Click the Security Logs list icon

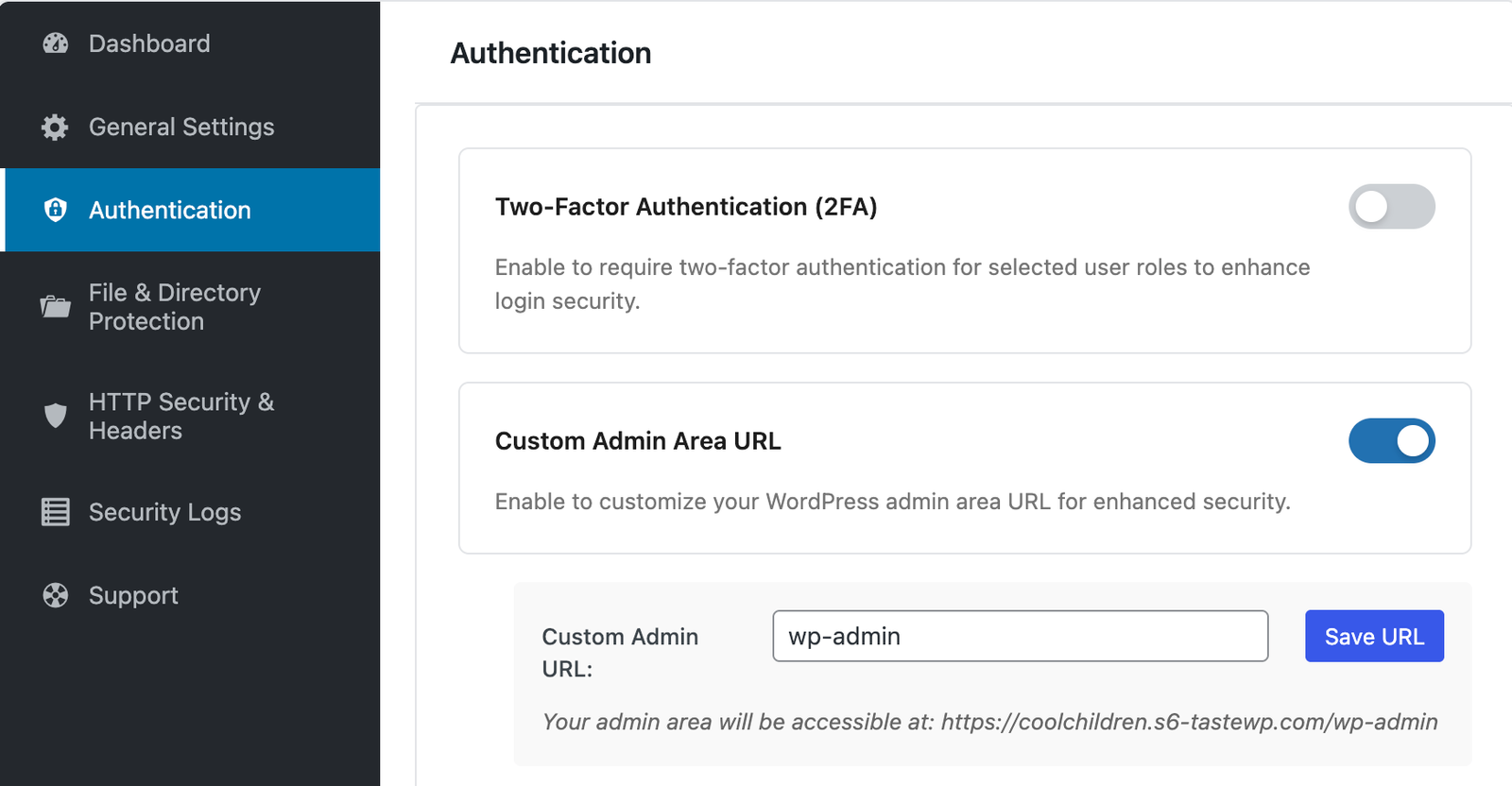coord(56,512)
